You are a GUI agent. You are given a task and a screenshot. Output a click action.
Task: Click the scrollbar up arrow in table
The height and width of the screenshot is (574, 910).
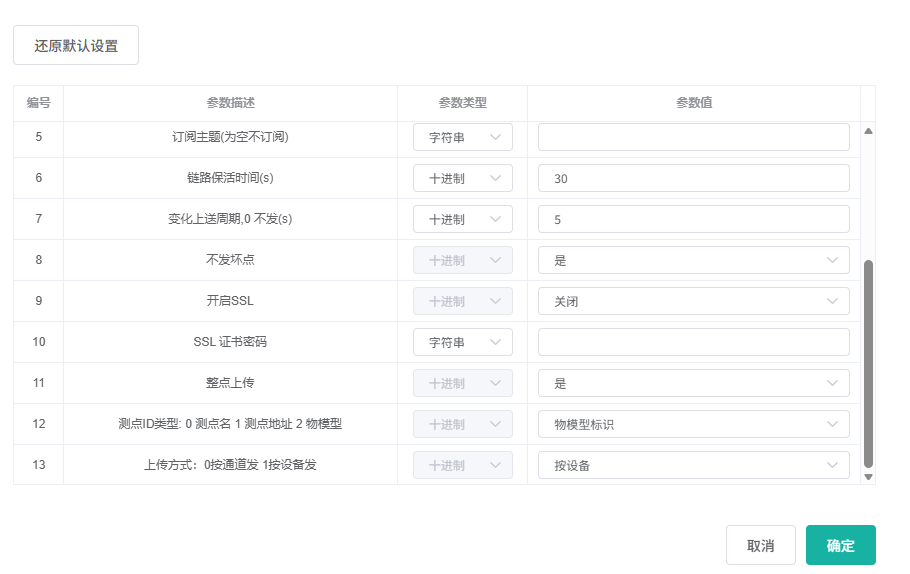coord(868,131)
